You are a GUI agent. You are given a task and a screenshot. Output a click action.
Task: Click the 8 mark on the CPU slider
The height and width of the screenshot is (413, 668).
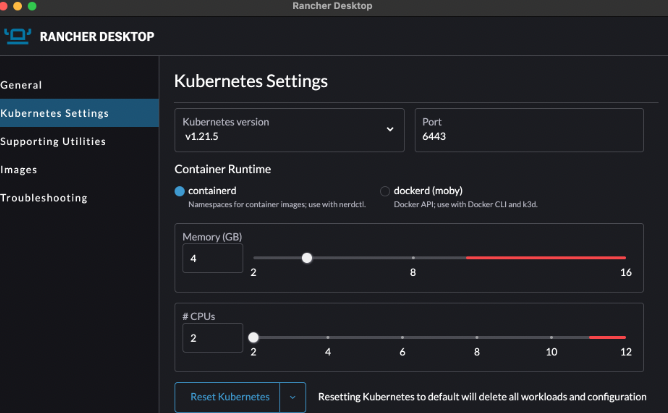(477, 338)
